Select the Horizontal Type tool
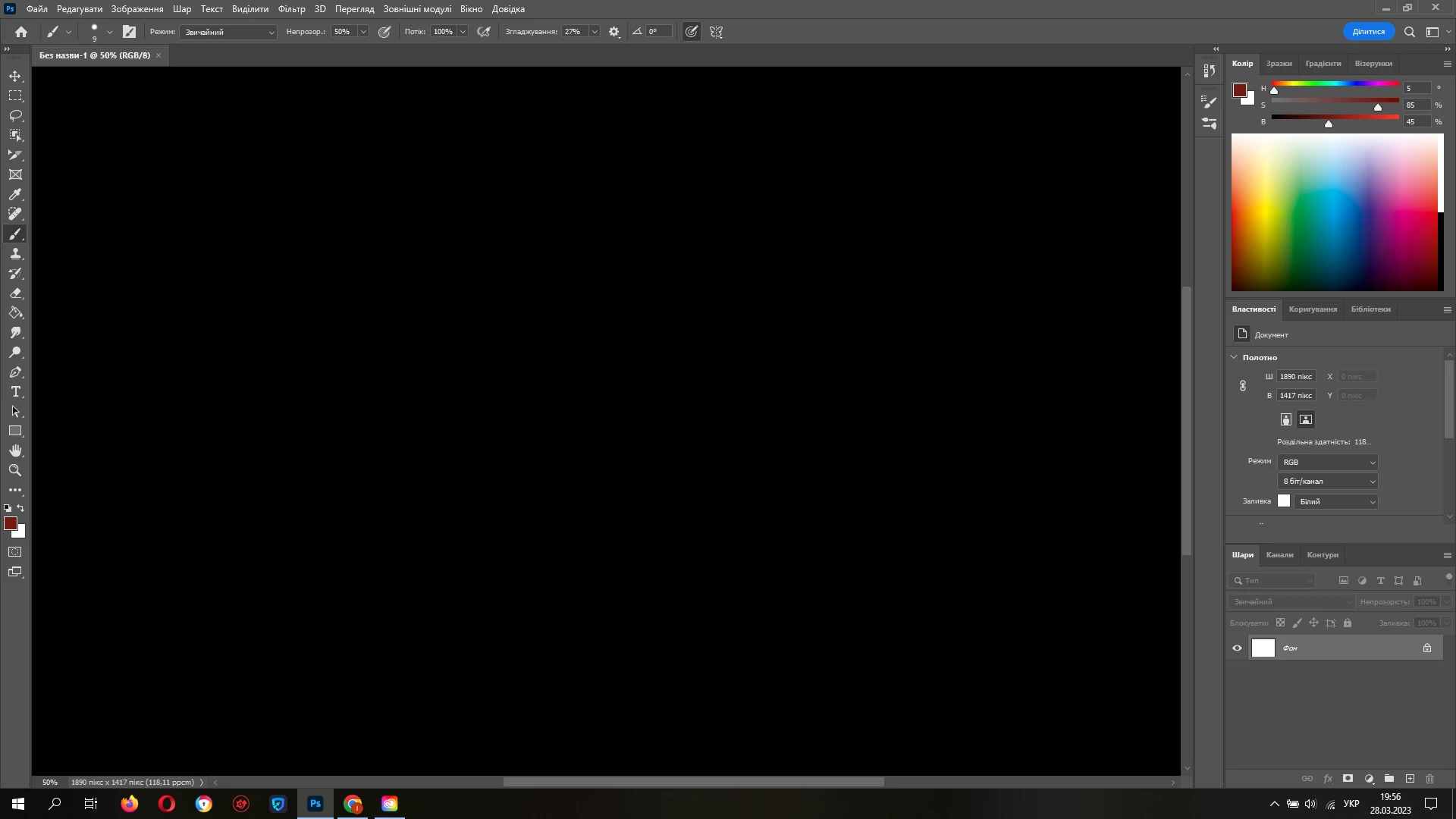The height and width of the screenshot is (819, 1456). pyautogui.click(x=15, y=392)
